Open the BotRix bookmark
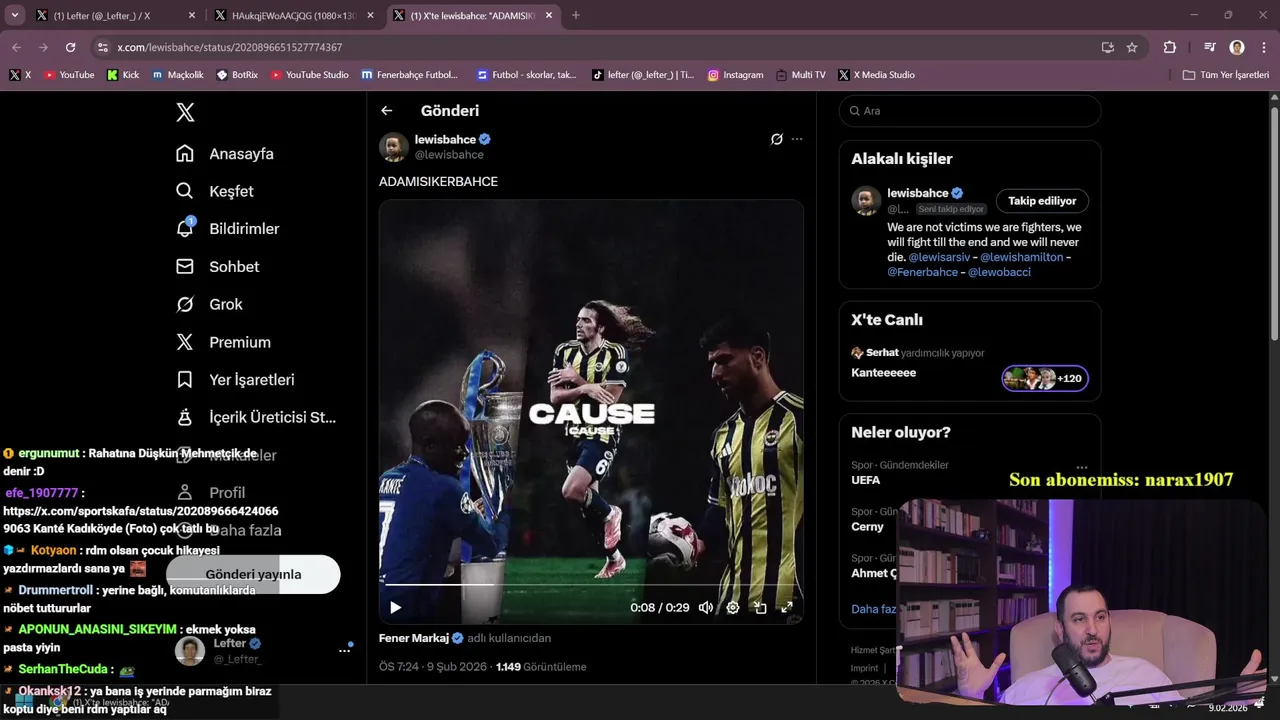 237,75
